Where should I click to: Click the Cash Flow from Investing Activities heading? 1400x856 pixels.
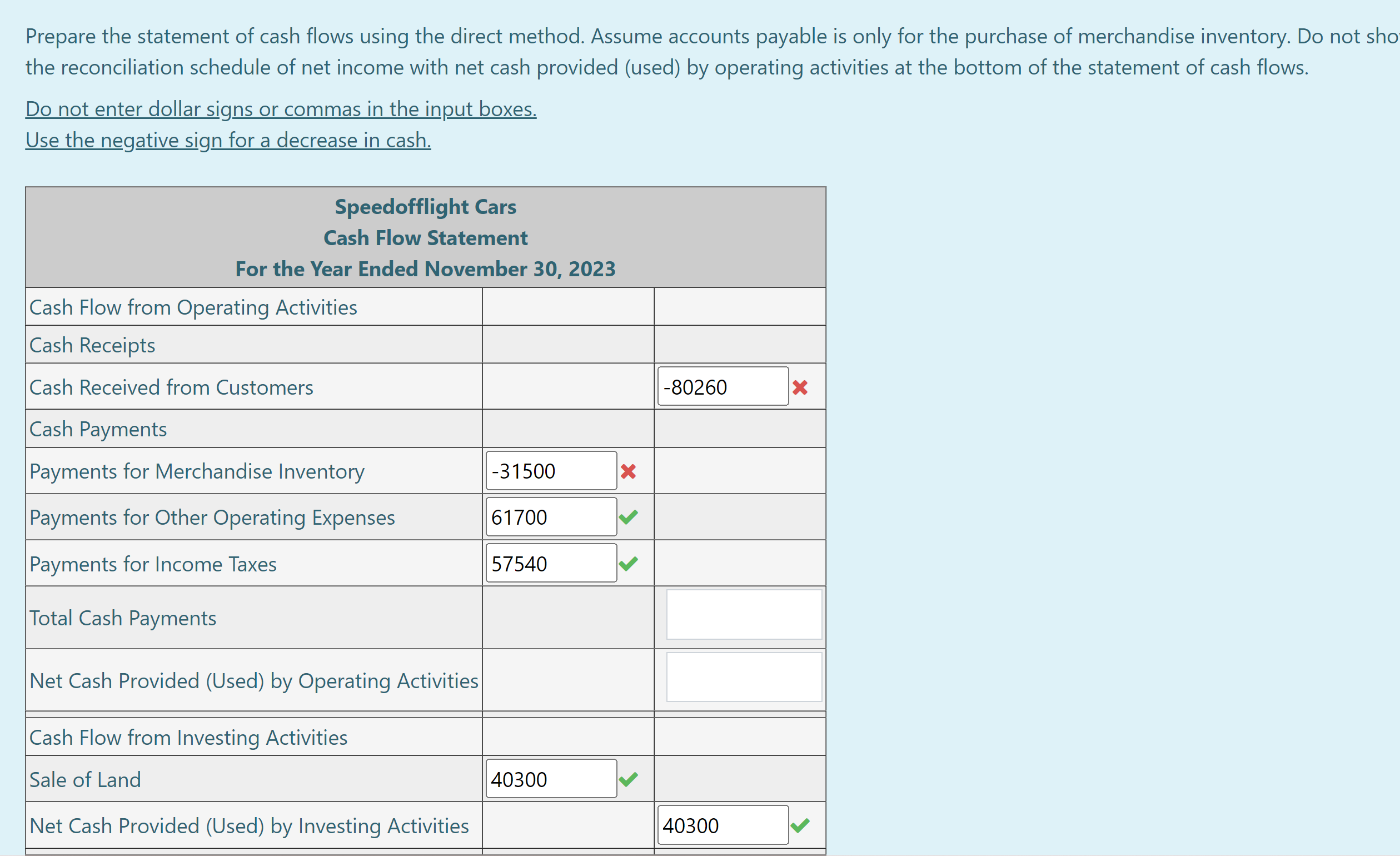tap(188, 737)
